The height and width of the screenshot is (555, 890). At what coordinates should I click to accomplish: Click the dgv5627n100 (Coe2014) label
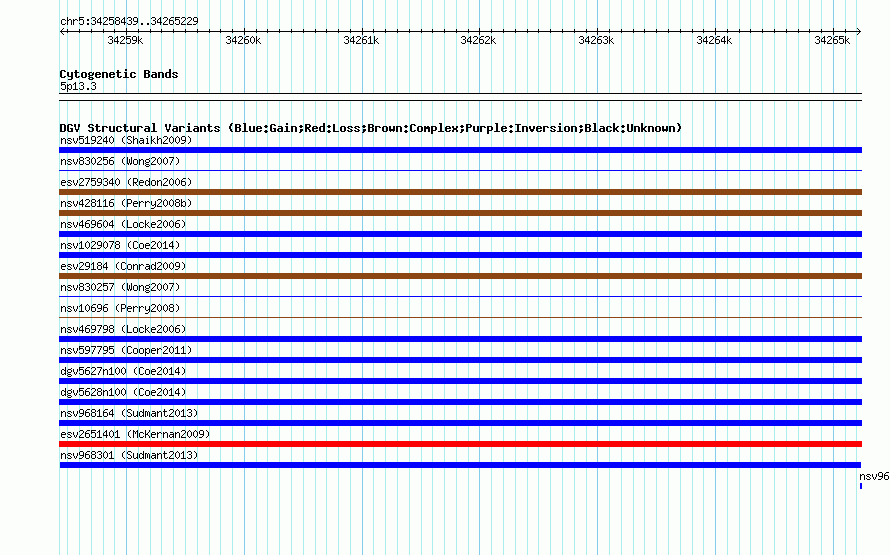point(123,371)
